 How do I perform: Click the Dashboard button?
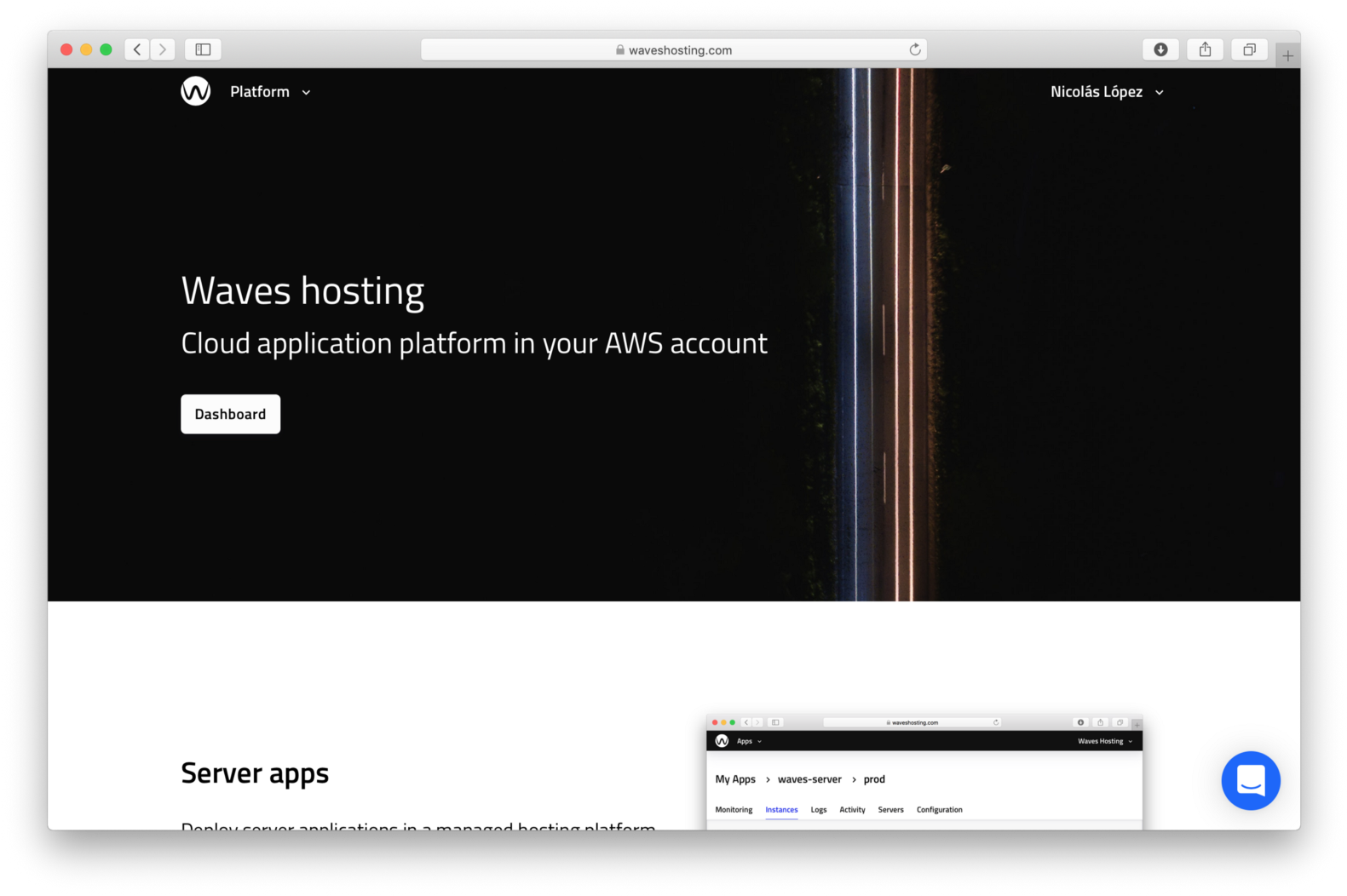click(230, 414)
